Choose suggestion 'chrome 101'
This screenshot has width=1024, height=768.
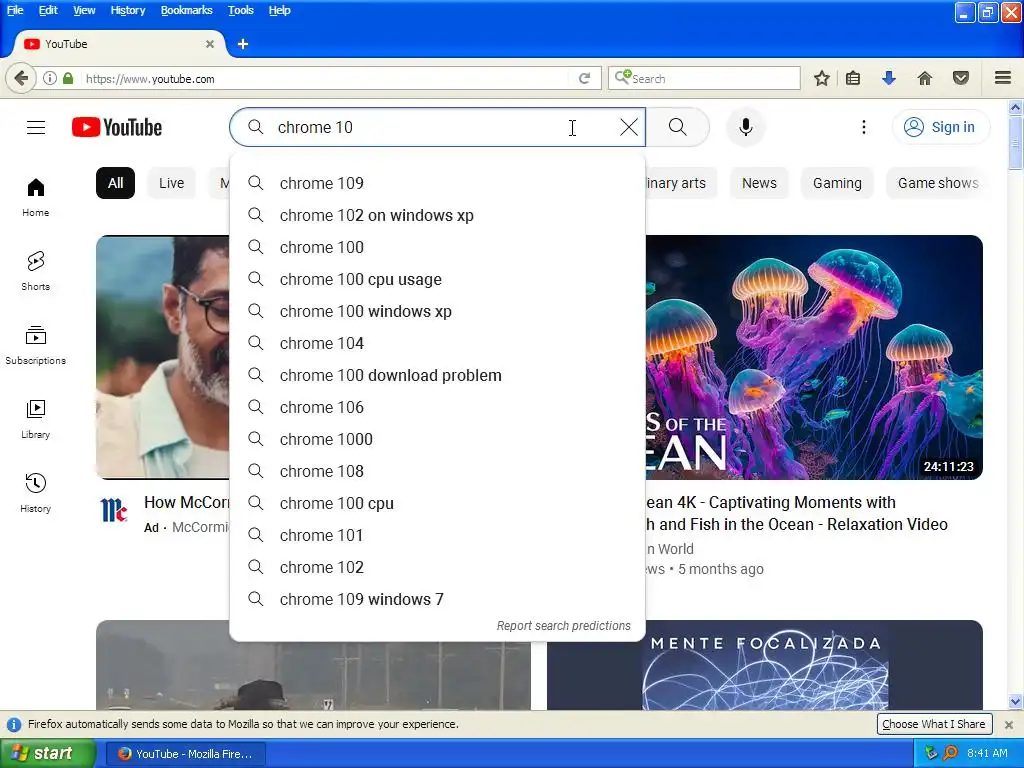[x=438, y=535]
